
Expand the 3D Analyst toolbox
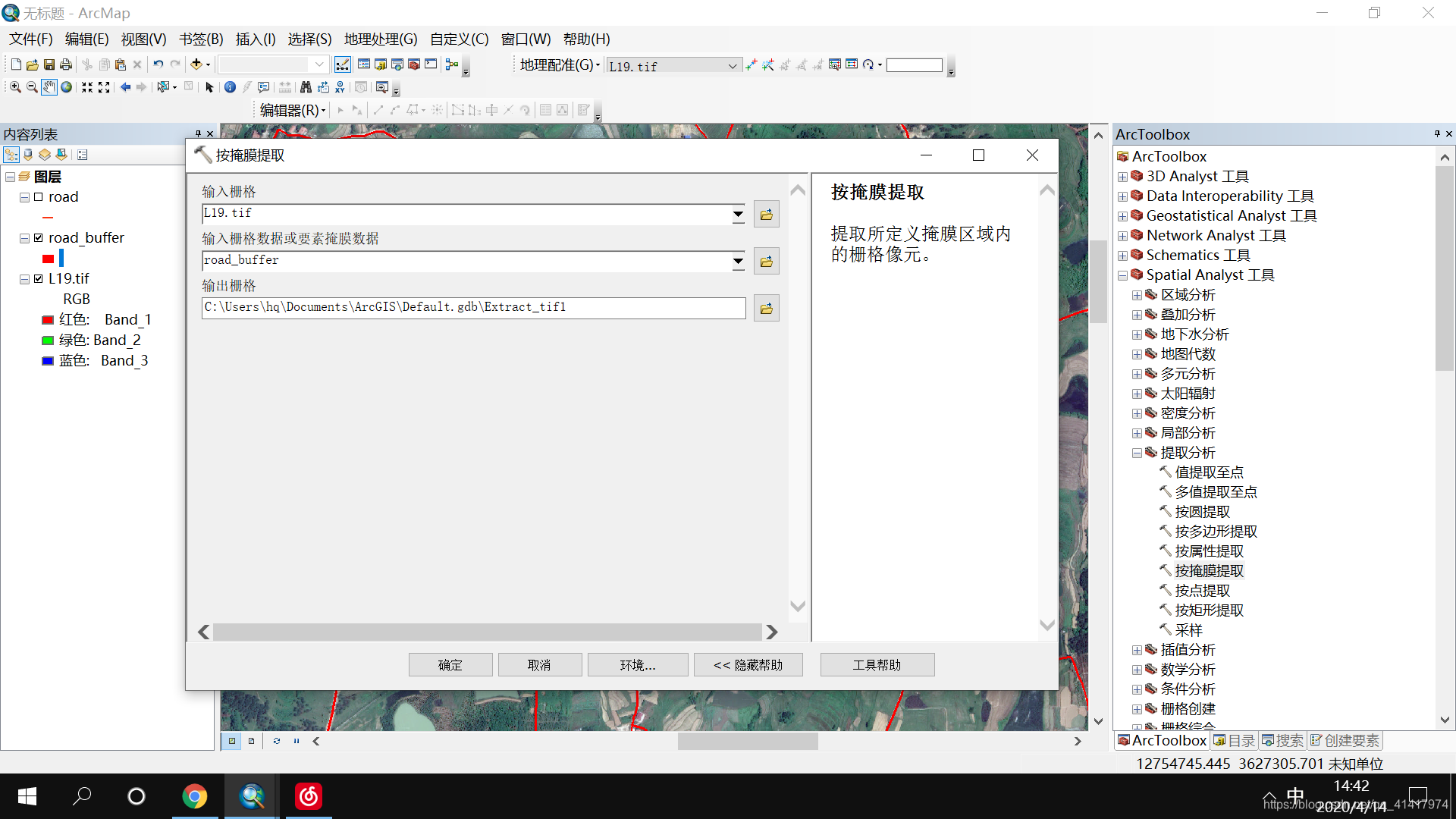(x=1122, y=177)
